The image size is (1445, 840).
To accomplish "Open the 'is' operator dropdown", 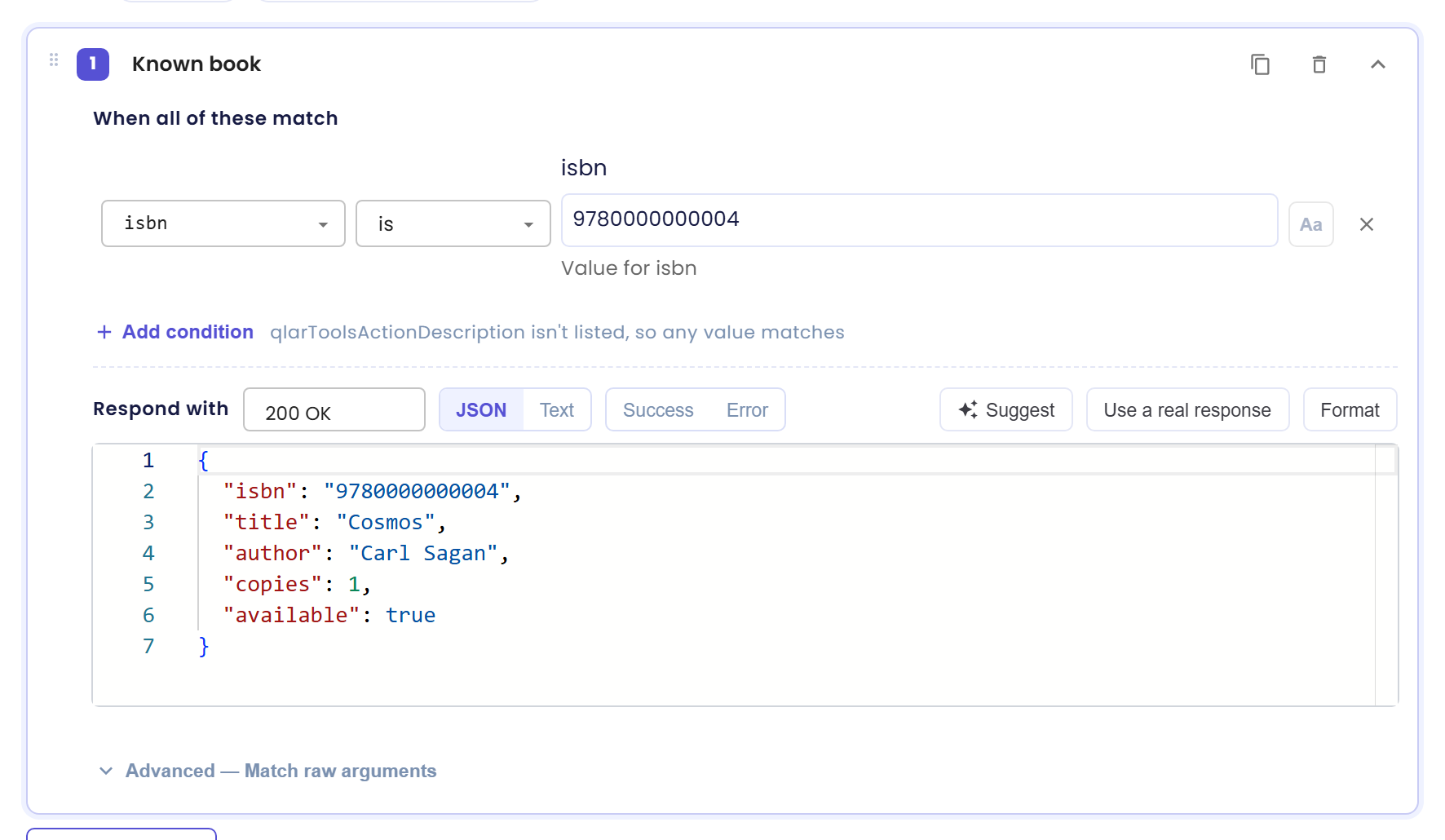I will pos(453,223).
